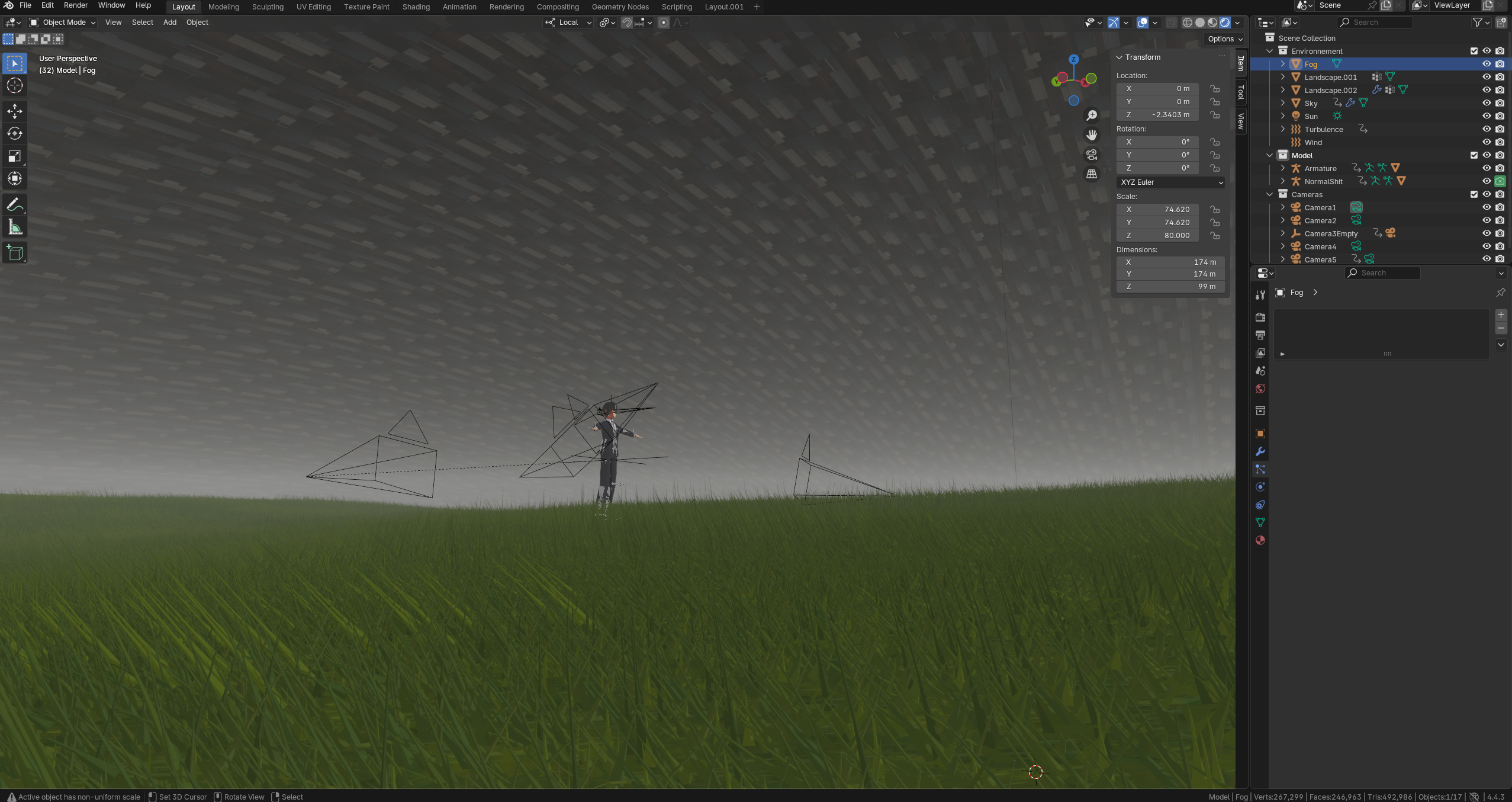Switch viewport to wireframe shading
This screenshot has width=1512, height=802.
point(1187,23)
